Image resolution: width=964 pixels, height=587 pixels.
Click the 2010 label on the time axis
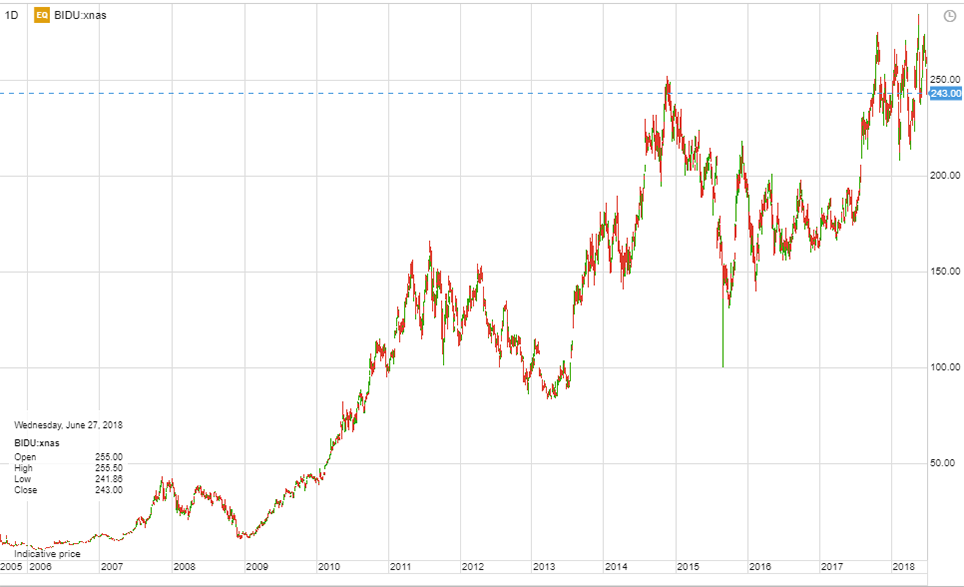click(329, 567)
